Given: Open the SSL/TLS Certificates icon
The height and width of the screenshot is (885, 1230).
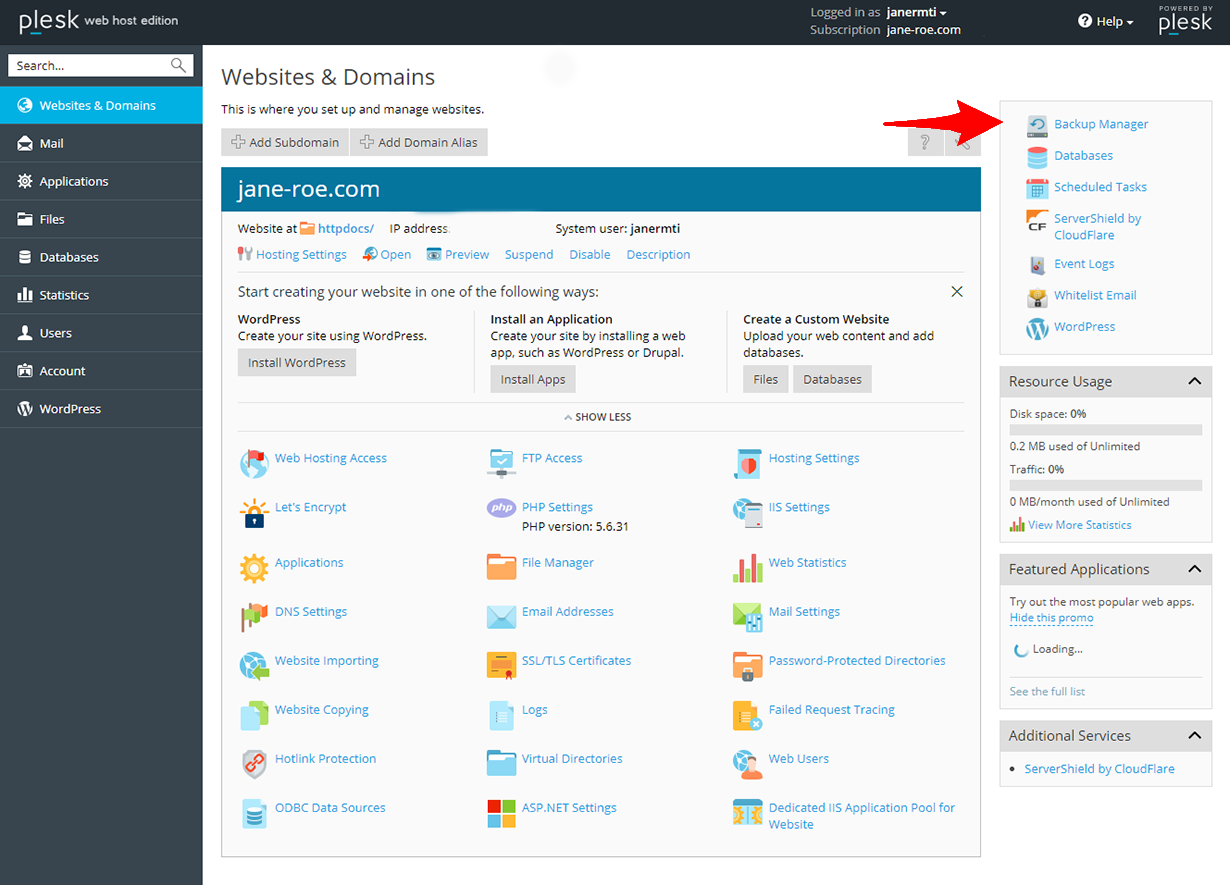Looking at the screenshot, I should (x=501, y=665).
